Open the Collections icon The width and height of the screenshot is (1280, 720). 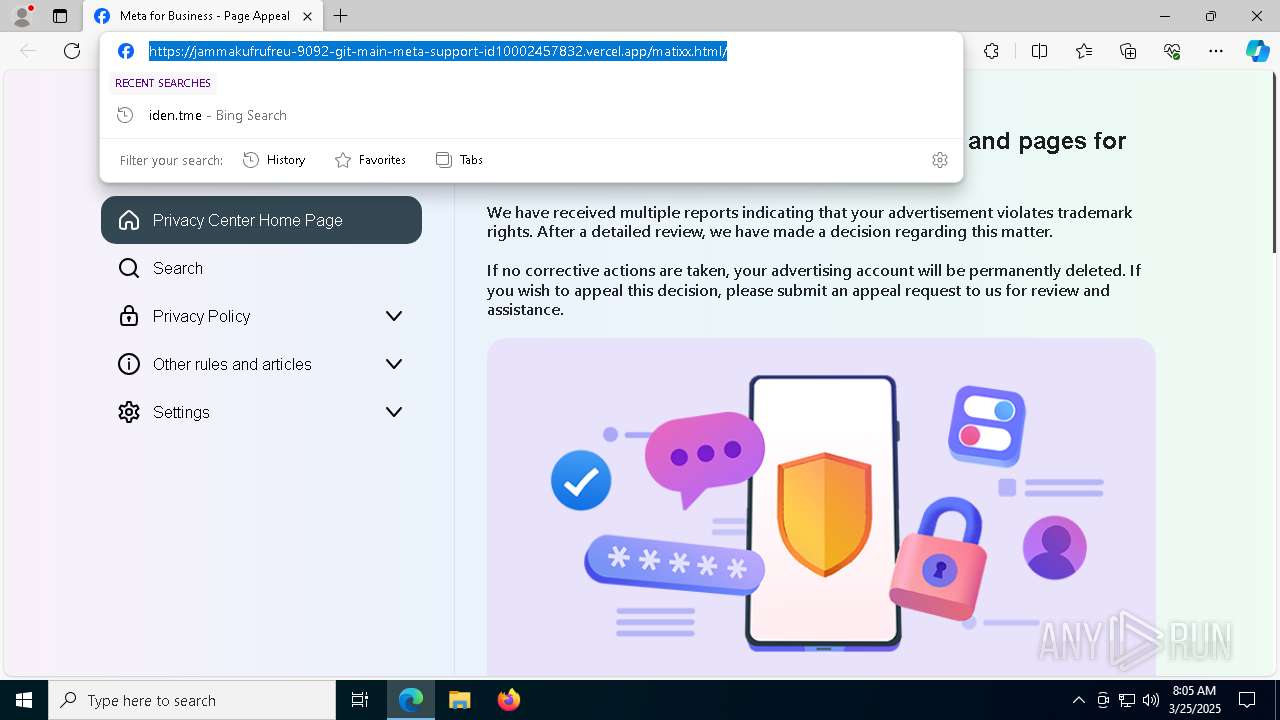[1128, 51]
